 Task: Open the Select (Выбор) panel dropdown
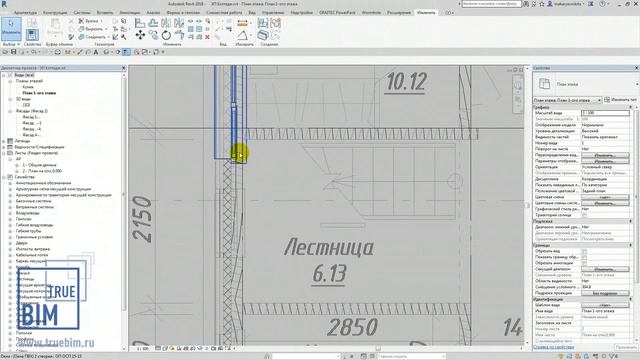(x=11, y=44)
